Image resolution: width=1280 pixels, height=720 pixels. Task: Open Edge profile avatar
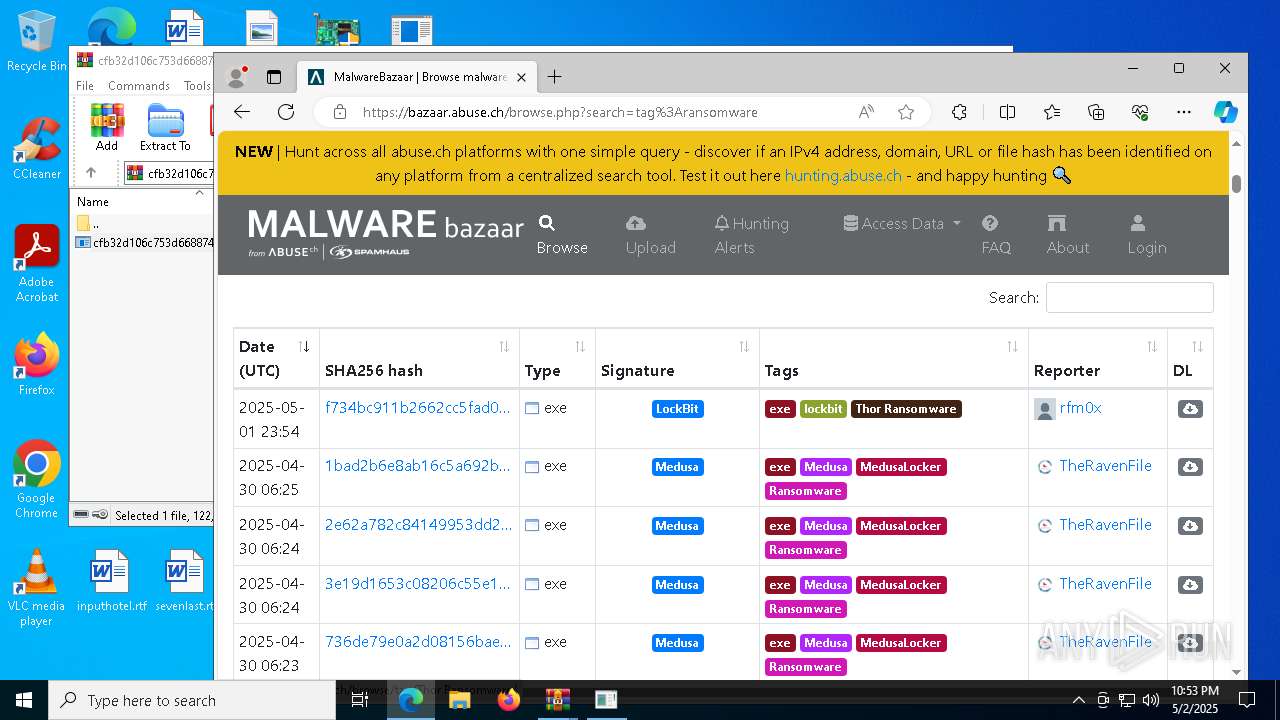[x=237, y=77]
